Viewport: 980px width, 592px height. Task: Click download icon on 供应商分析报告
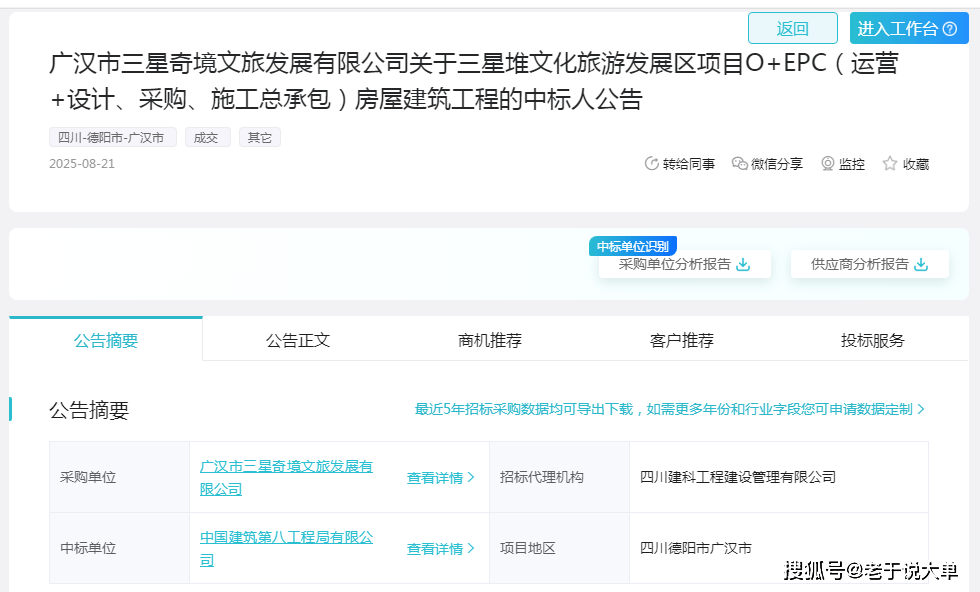[x=921, y=265]
